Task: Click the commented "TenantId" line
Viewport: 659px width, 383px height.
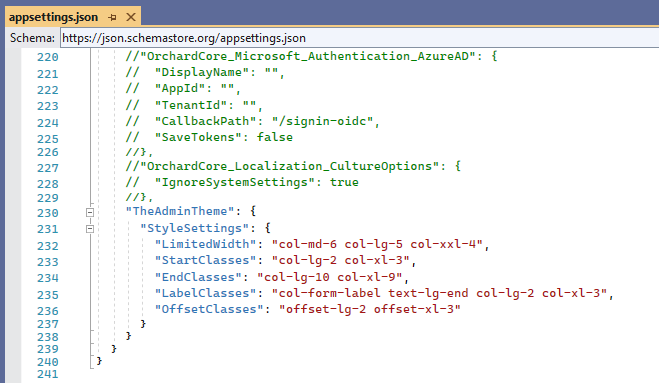Action: pos(194,105)
